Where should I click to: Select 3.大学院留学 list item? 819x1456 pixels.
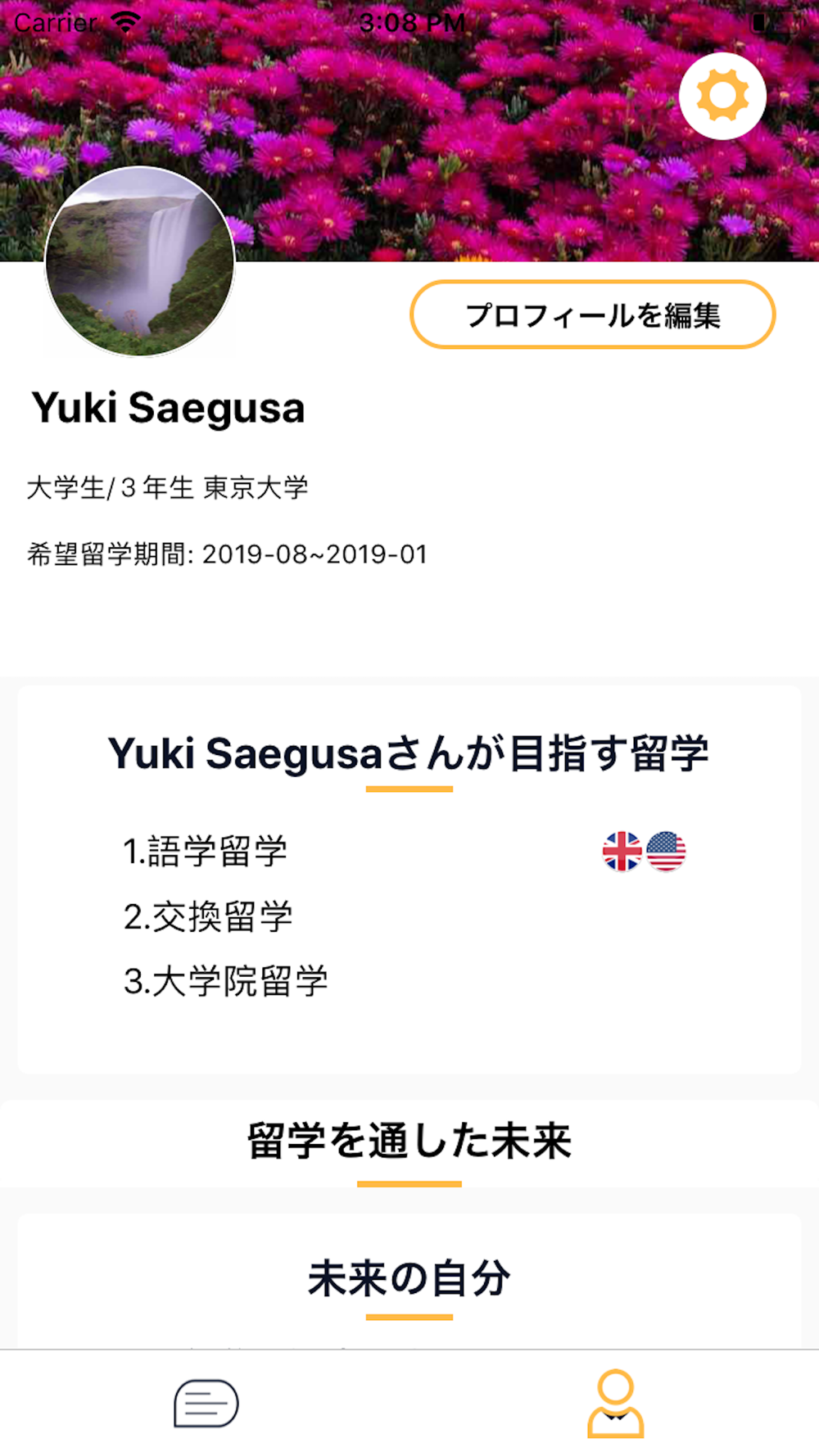tap(225, 981)
